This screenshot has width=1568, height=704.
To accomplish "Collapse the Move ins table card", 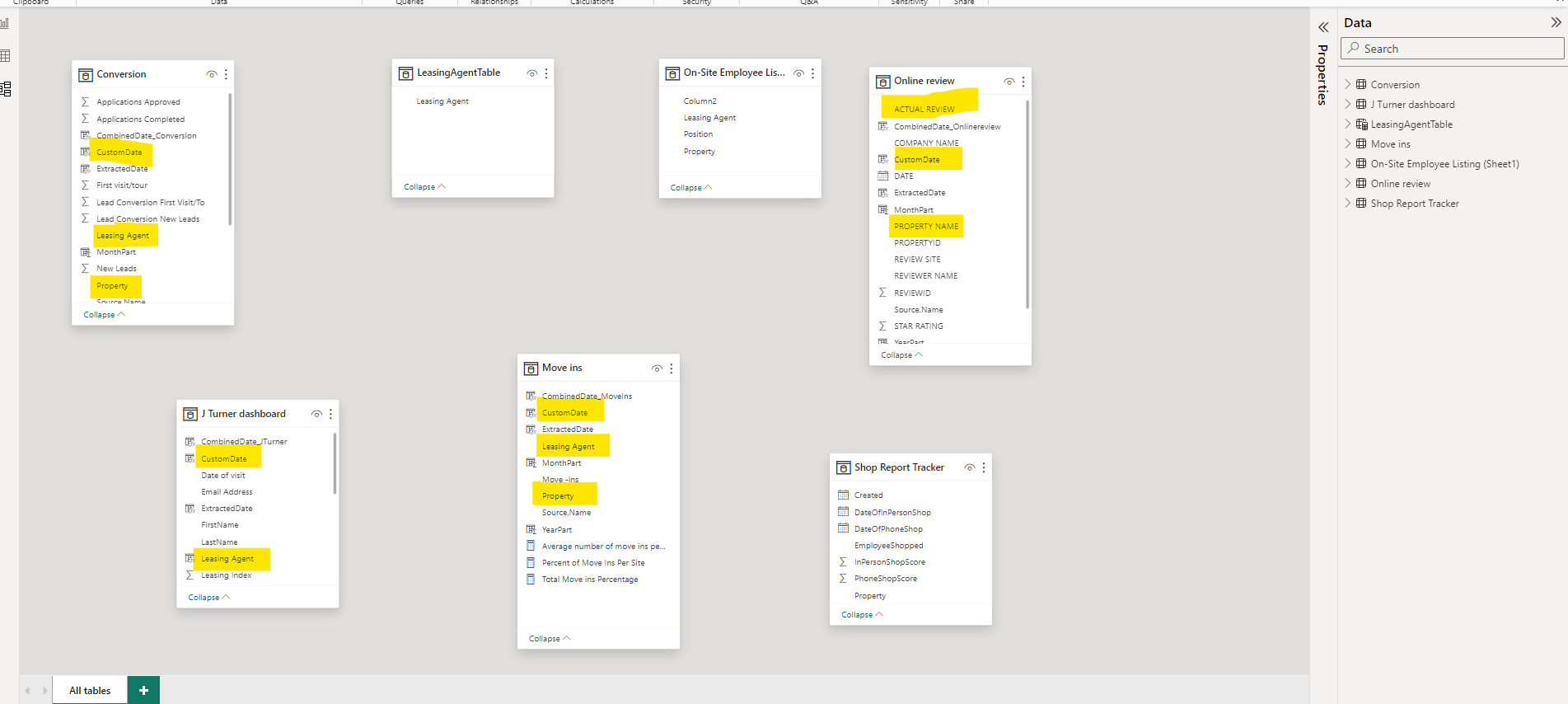I will point(550,639).
